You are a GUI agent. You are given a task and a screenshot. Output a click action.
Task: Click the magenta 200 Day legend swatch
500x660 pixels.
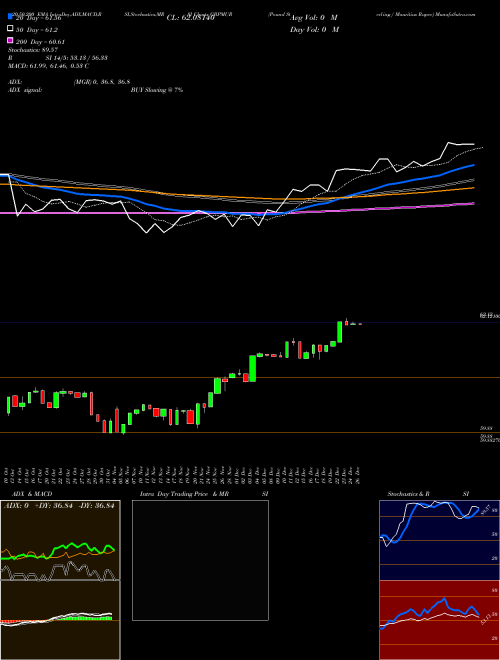pos(10,40)
